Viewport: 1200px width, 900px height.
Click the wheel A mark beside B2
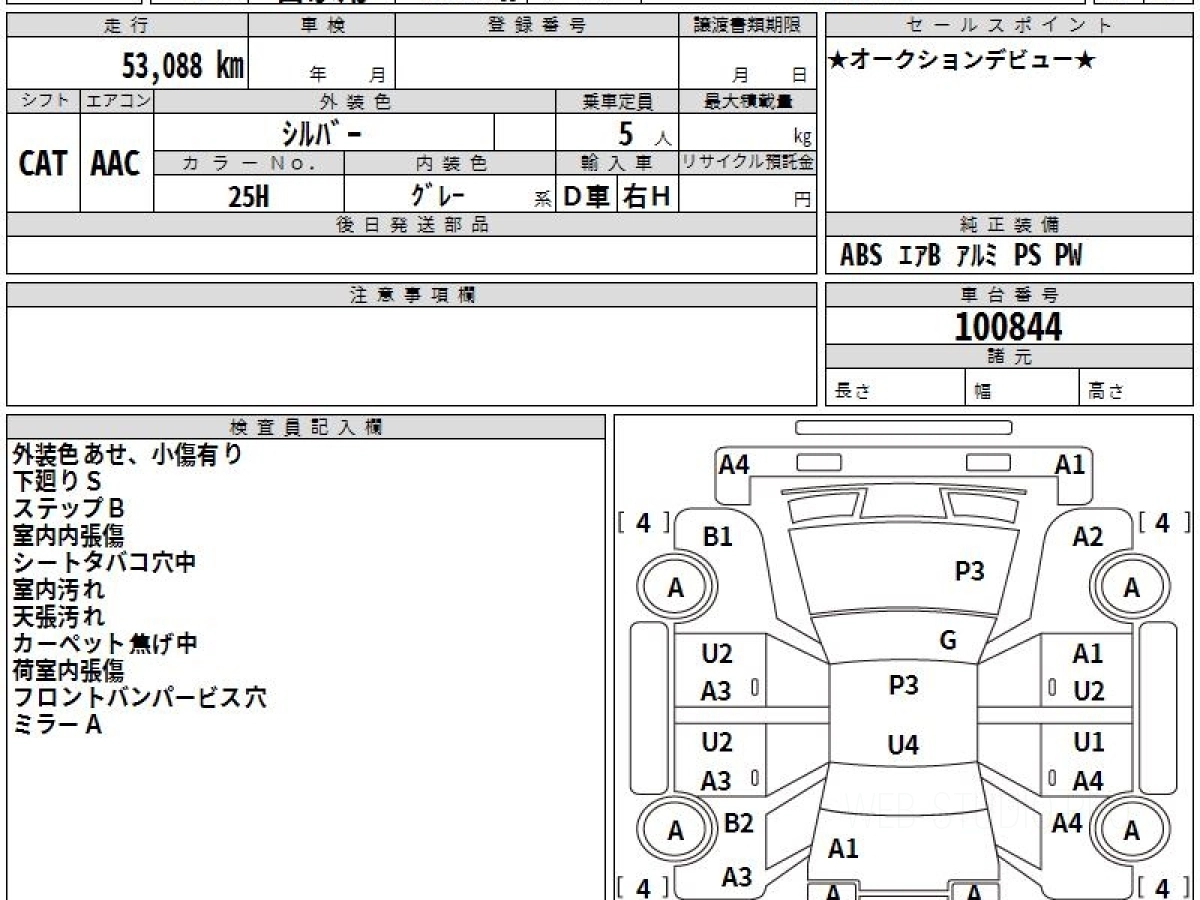point(676,830)
